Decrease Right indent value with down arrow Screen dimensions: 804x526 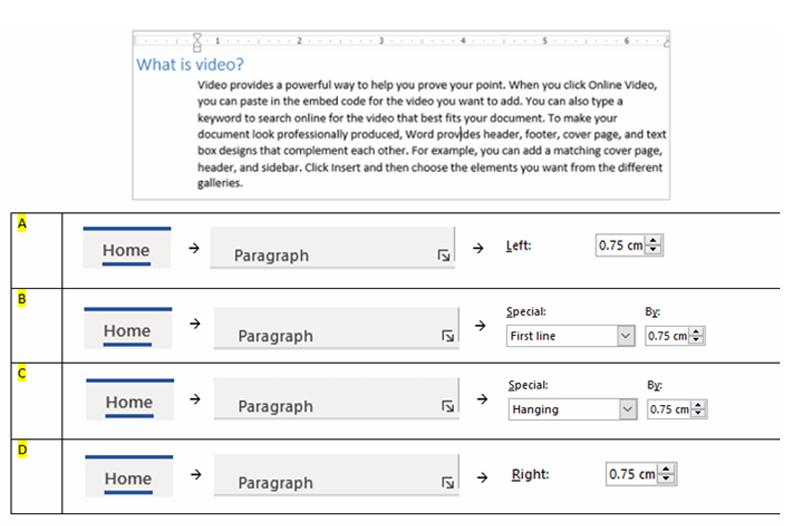(666, 479)
